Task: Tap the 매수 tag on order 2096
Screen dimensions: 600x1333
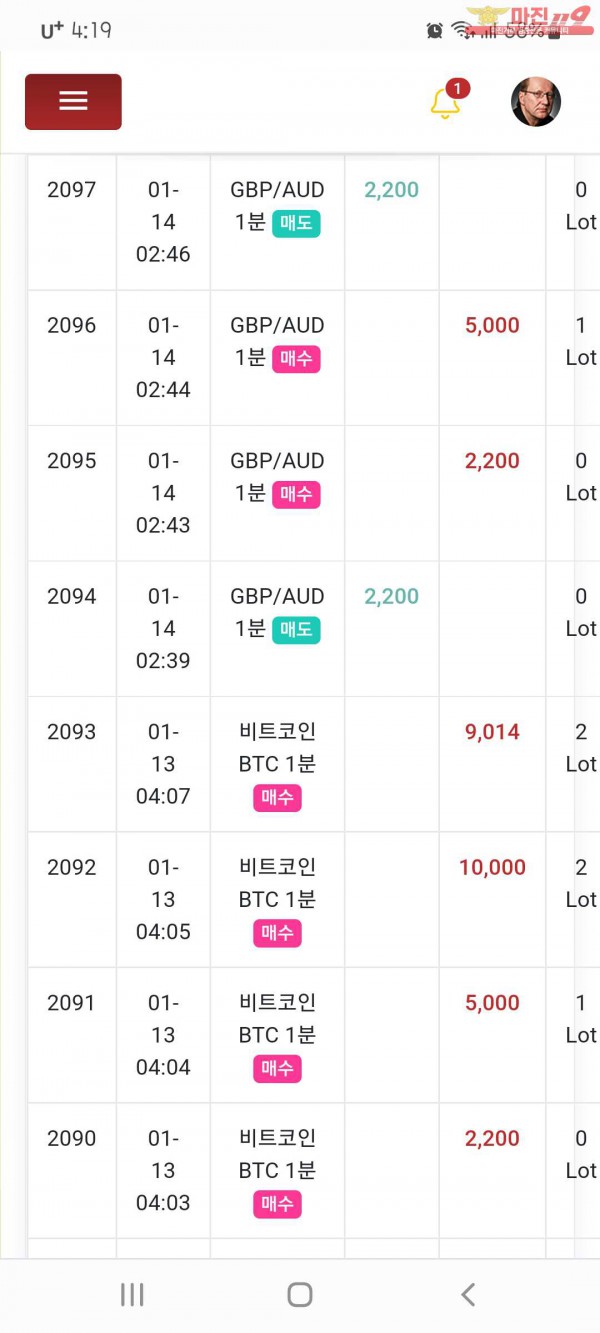Action: tap(296, 359)
